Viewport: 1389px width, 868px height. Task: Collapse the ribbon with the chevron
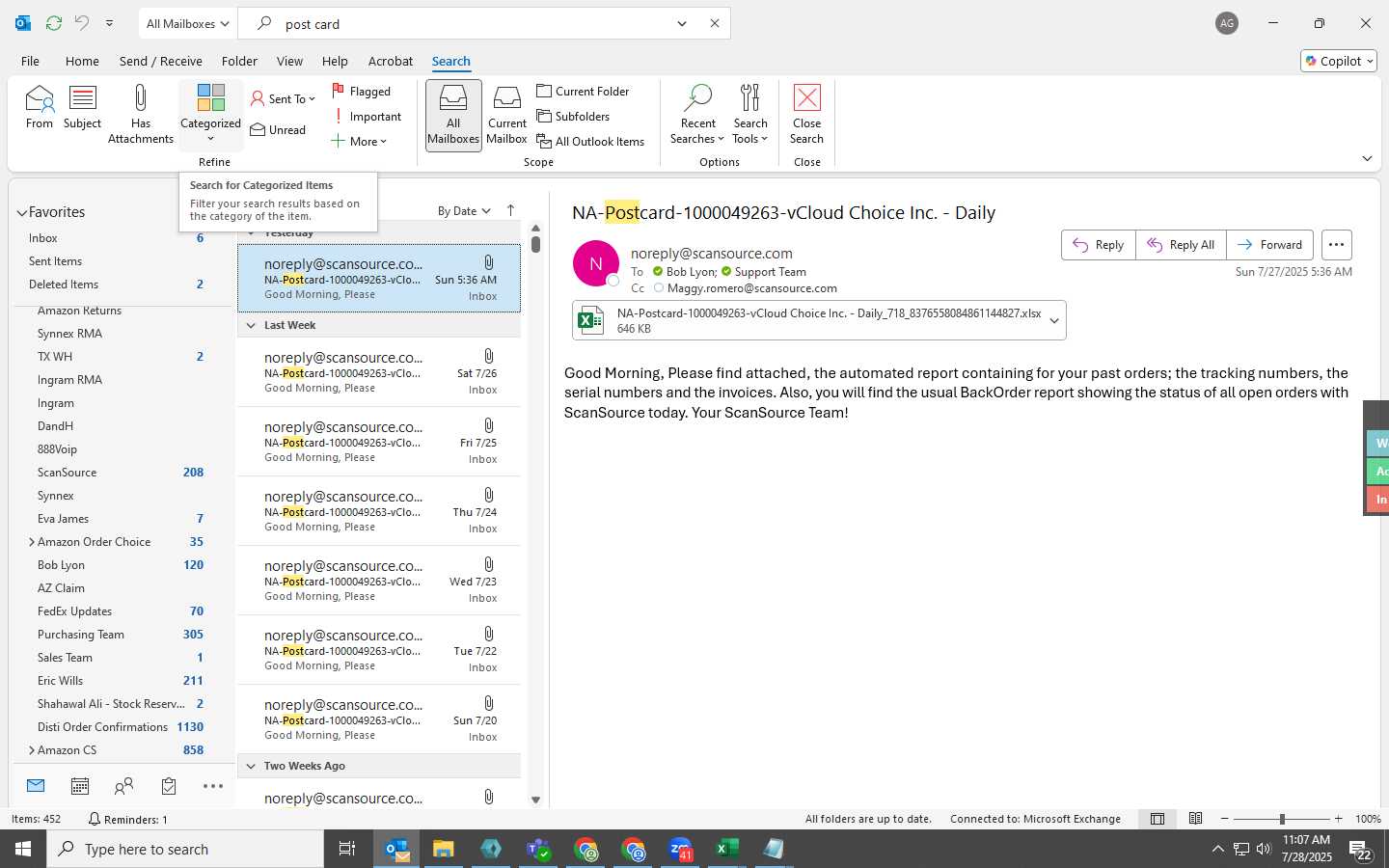coord(1367,158)
